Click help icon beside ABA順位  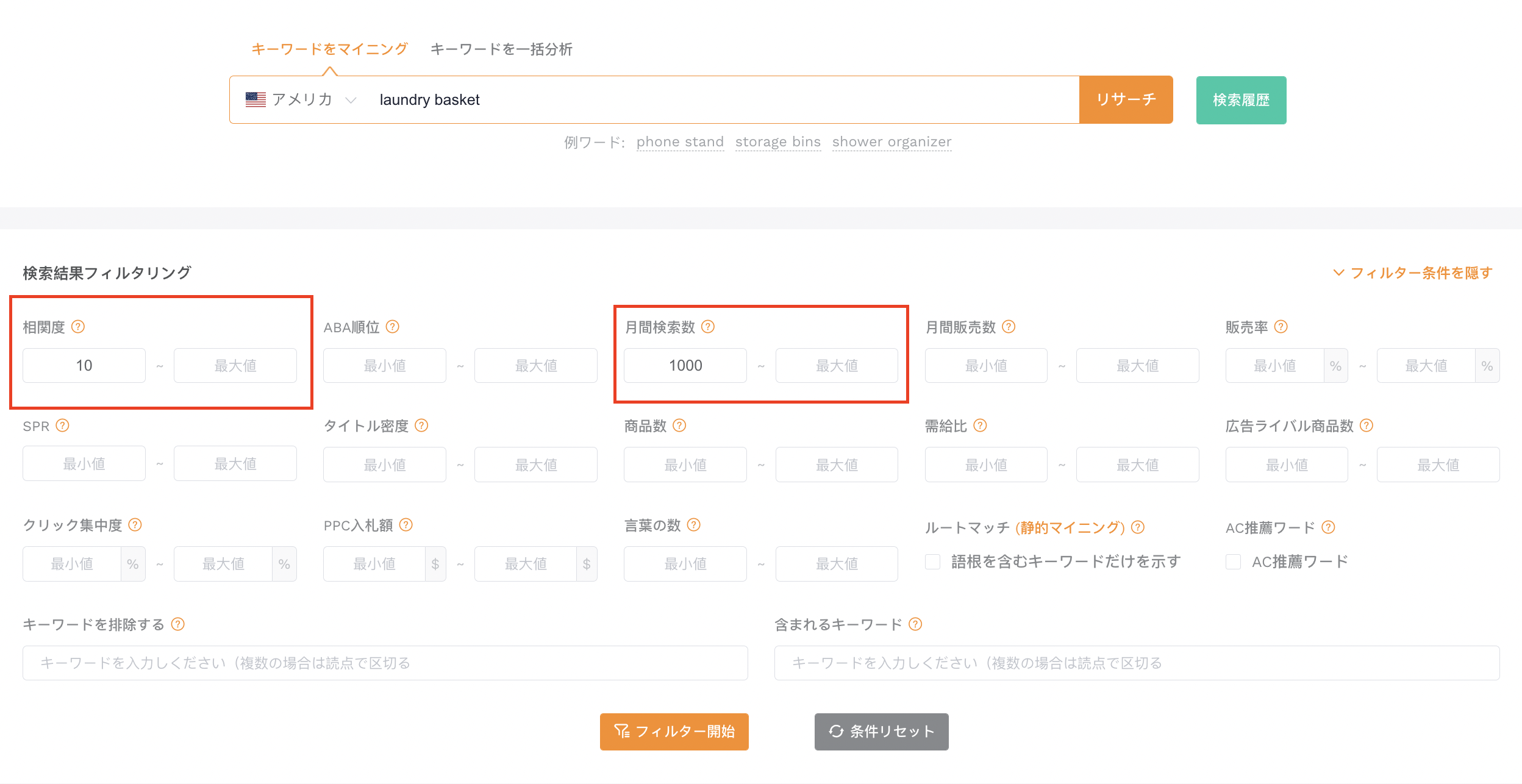(393, 327)
